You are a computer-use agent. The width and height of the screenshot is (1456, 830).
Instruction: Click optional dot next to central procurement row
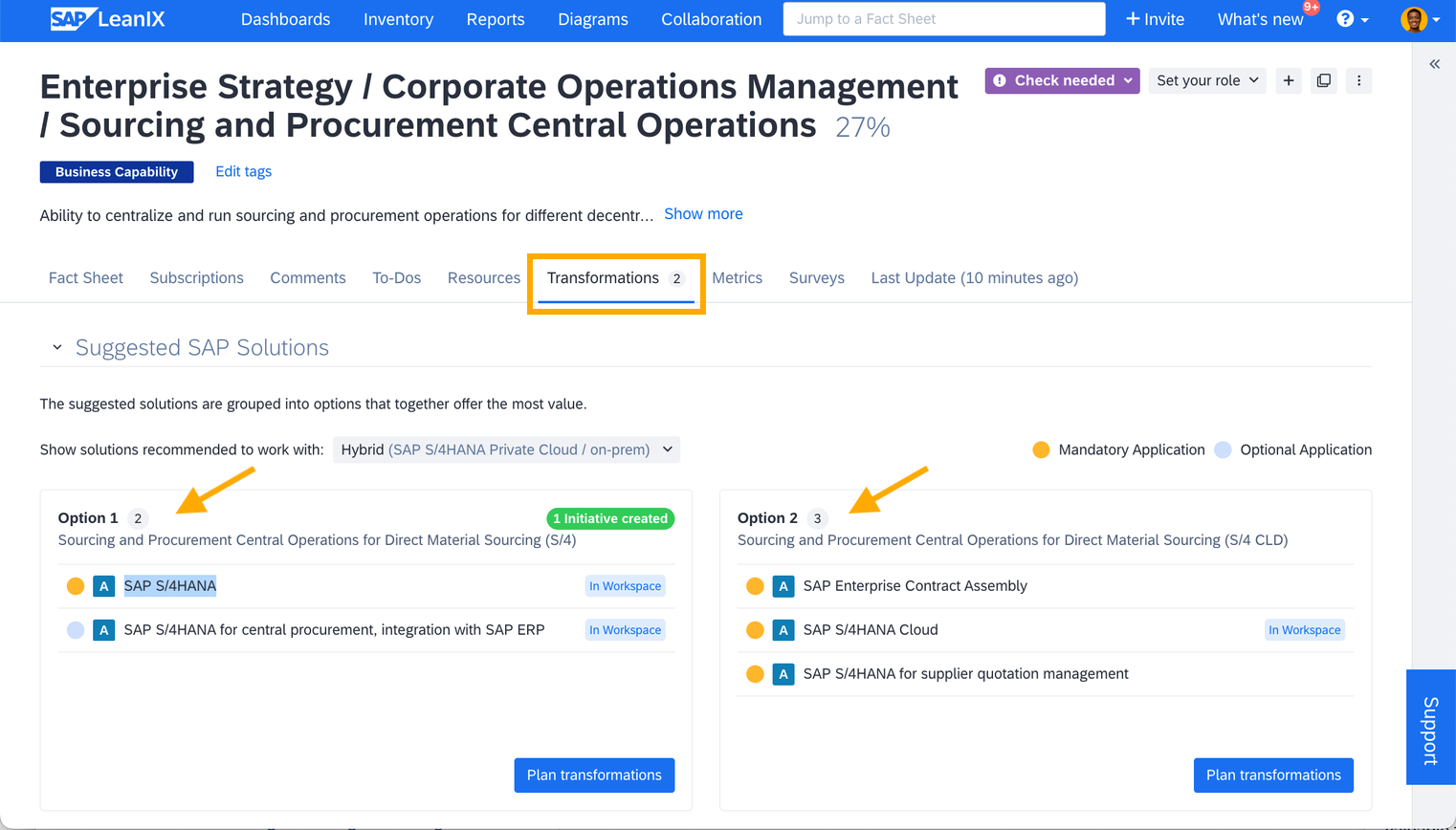76,630
